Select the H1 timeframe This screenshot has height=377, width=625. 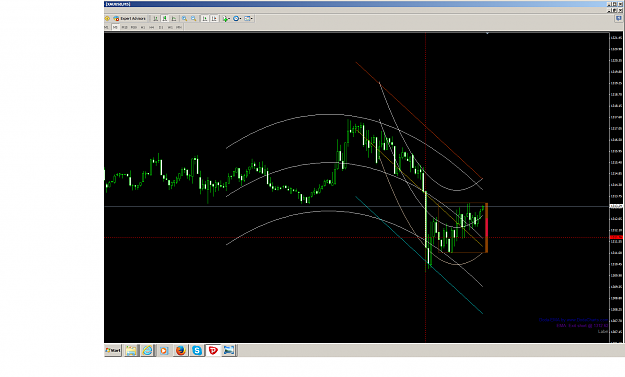(143, 27)
